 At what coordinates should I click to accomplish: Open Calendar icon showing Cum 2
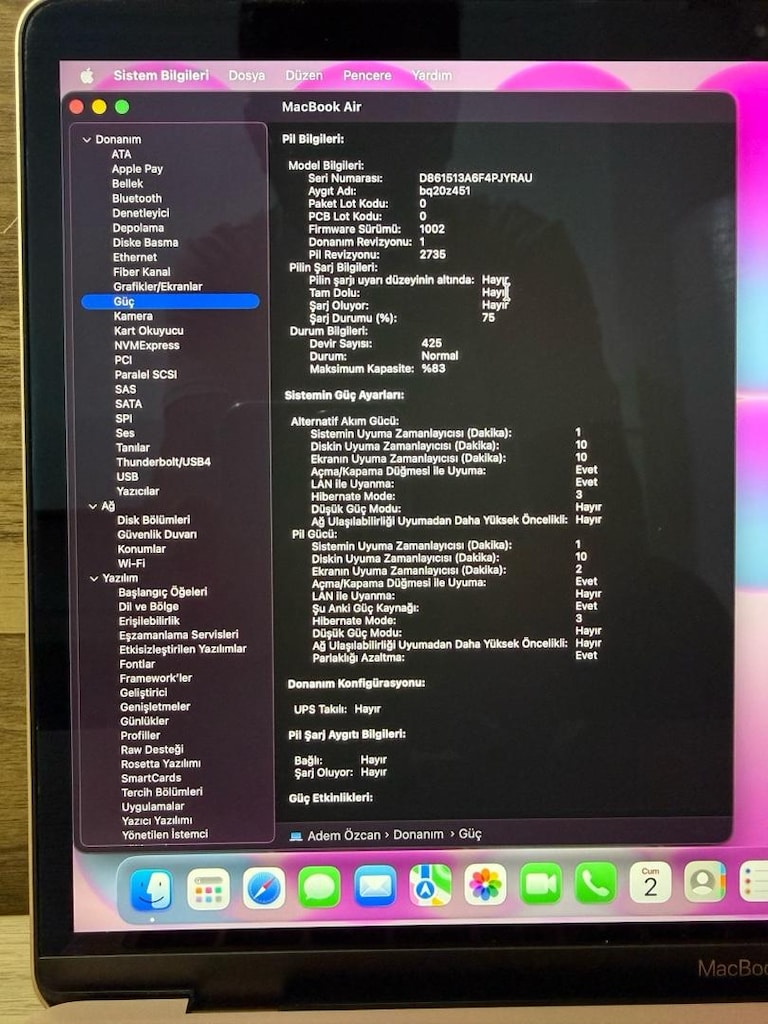click(650, 882)
